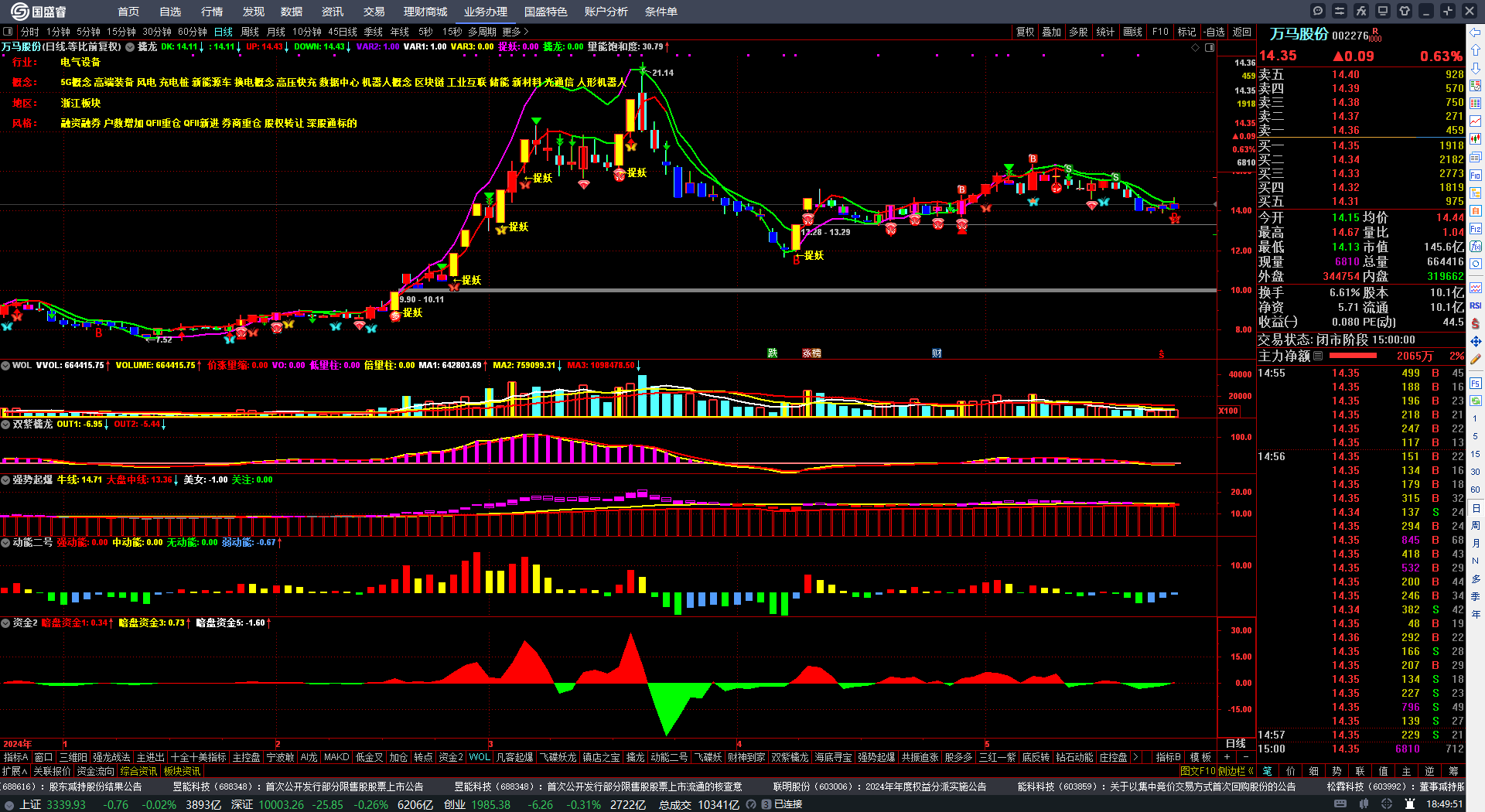Open the intraday line chart icon in sidebar

click(1476, 121)
